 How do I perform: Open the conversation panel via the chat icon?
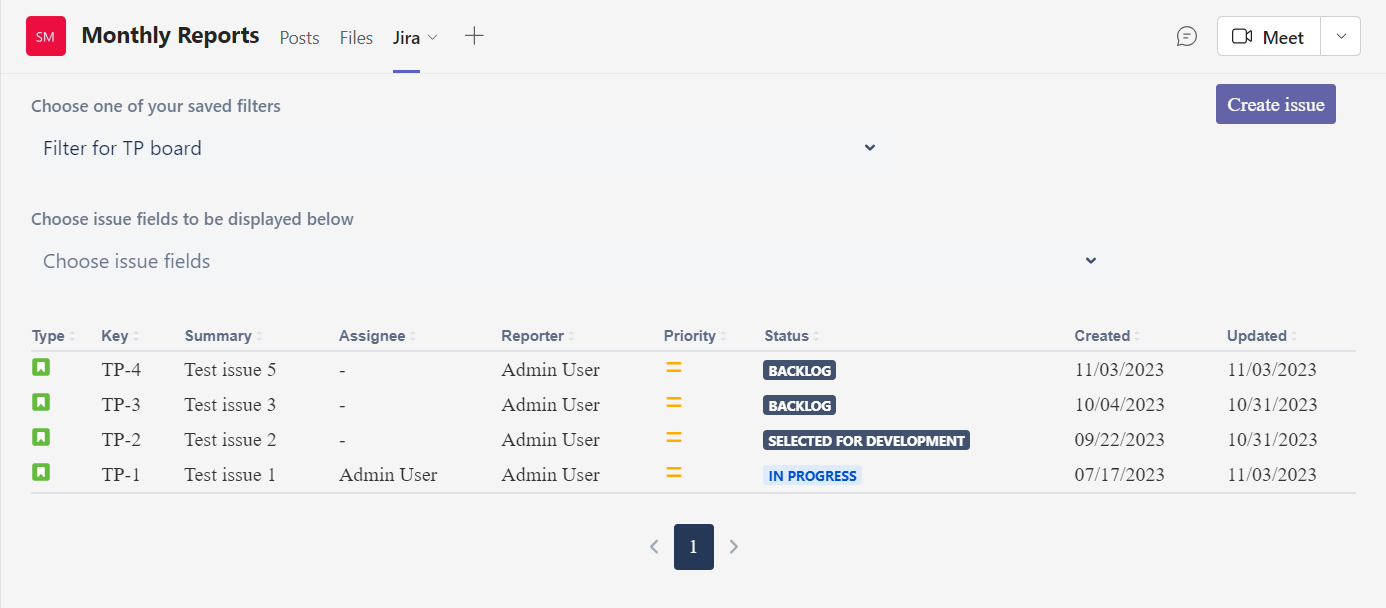[1186, 35]
